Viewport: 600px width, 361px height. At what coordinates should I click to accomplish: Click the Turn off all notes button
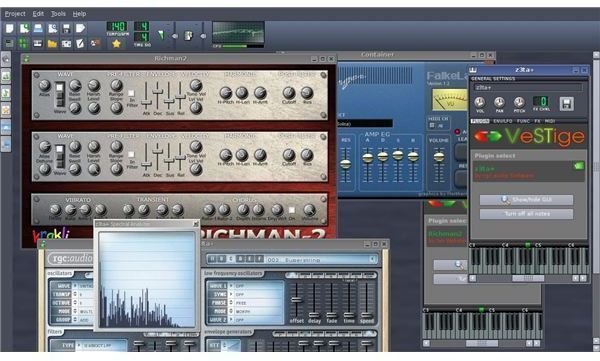coord(527,214)
